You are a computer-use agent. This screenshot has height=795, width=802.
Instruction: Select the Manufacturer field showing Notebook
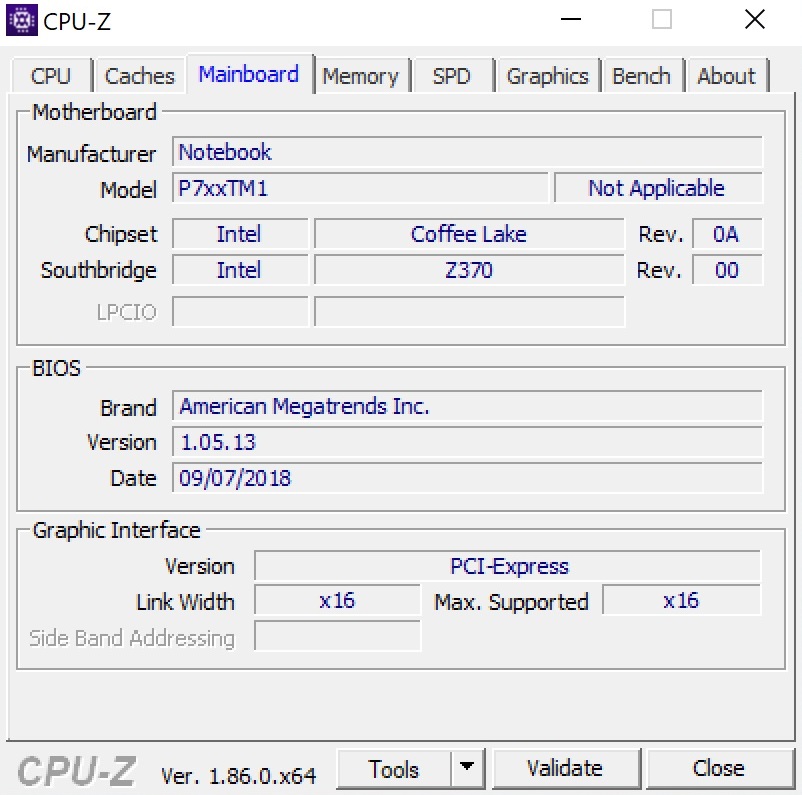467,152
